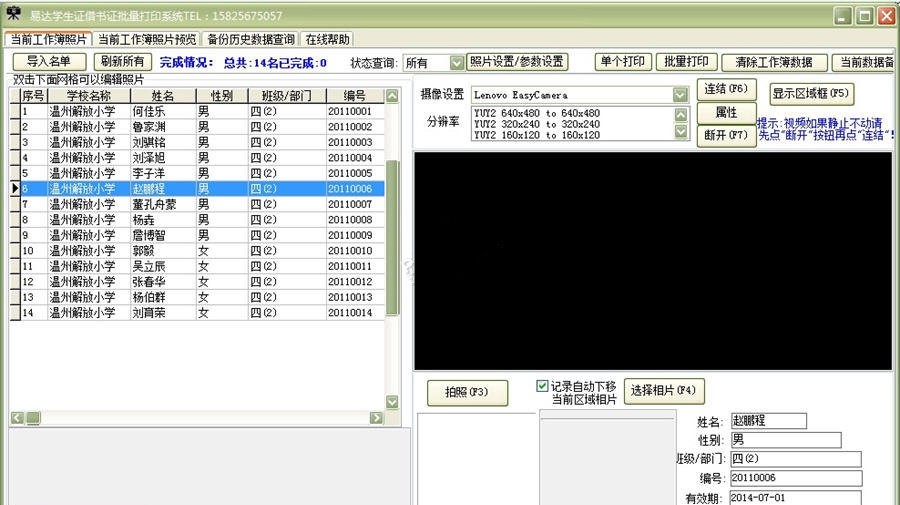Click the 姓名 input field
The image size is (900, 505).
[x=767, y=421]
